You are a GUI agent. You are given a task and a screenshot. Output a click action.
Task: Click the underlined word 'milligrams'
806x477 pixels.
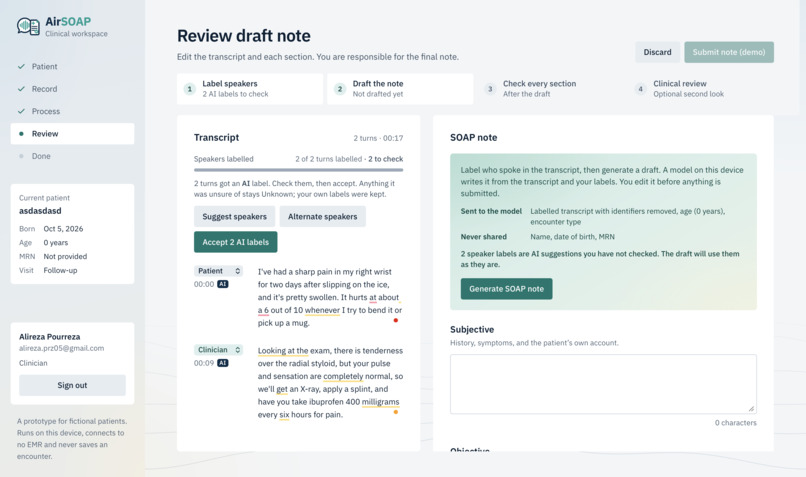(380, 401)
